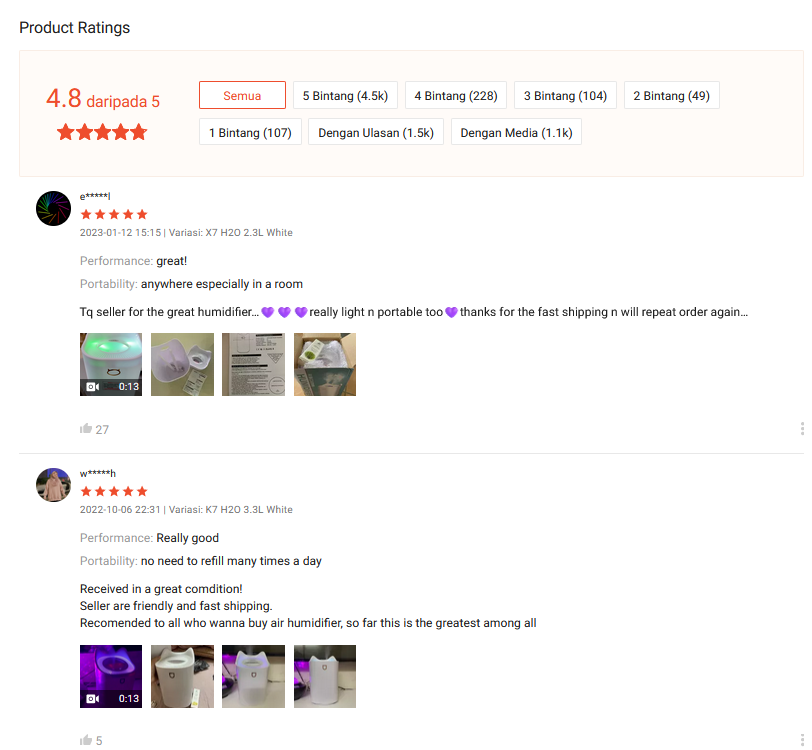Open the three-dot menu on w*****h's review
This screenshot has height=750, width=812.
click(802, 740)
